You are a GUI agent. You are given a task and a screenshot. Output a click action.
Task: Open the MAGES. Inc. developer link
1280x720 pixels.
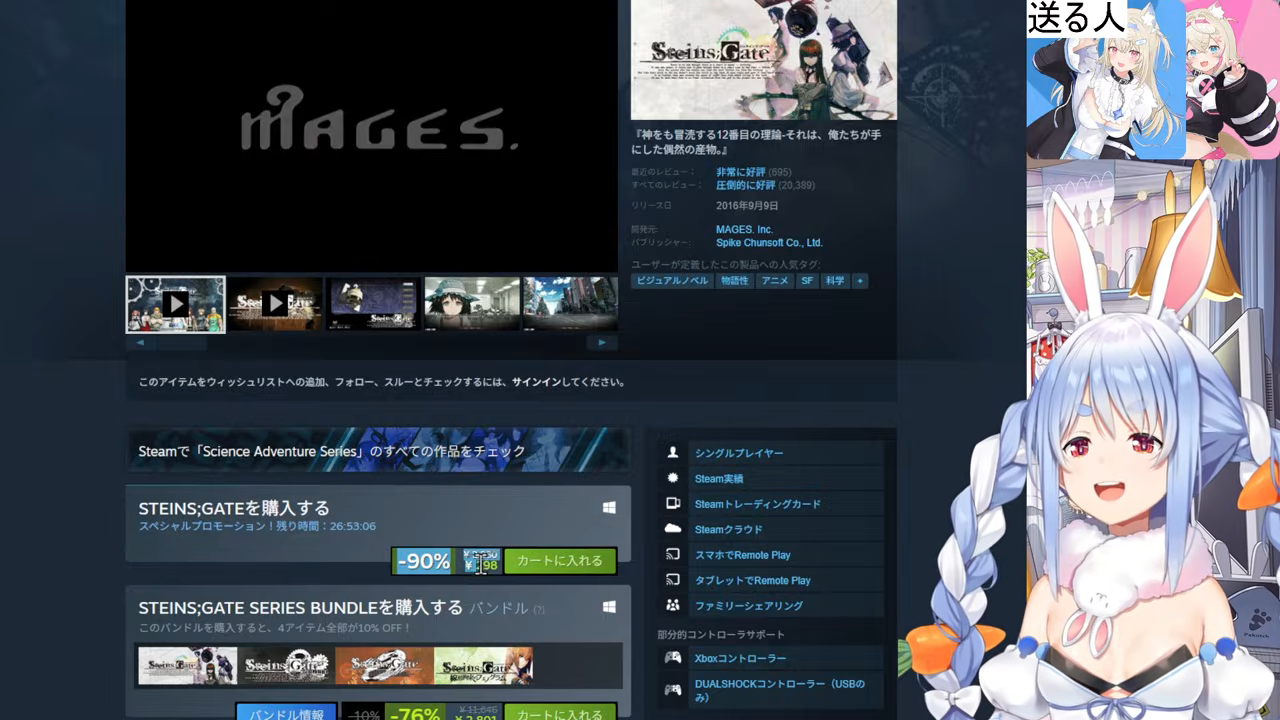point(744,230)
